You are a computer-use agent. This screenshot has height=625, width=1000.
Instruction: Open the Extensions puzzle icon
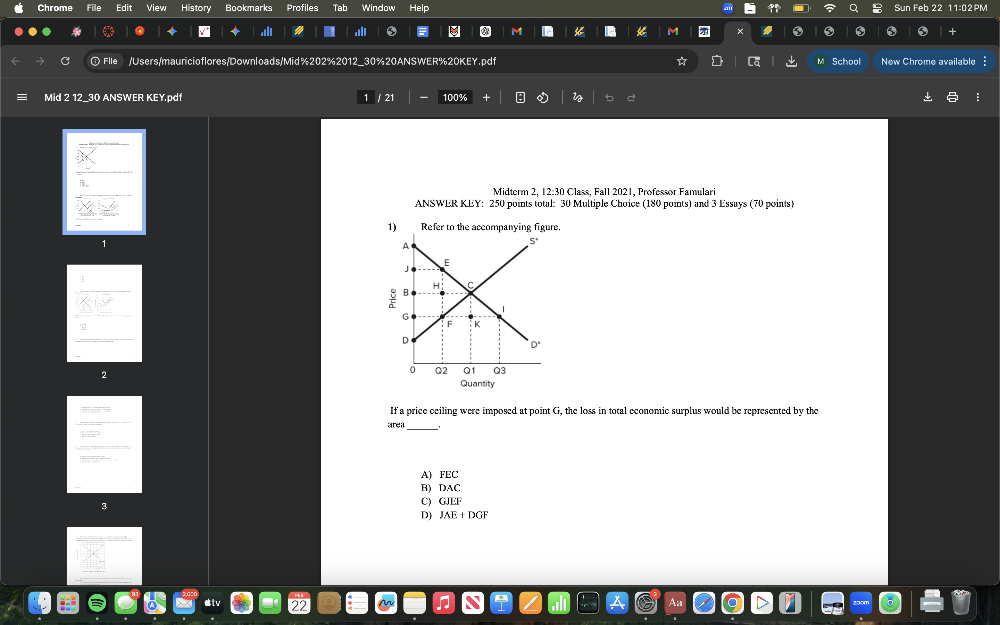pyautogui.click(x=717, y=61)
